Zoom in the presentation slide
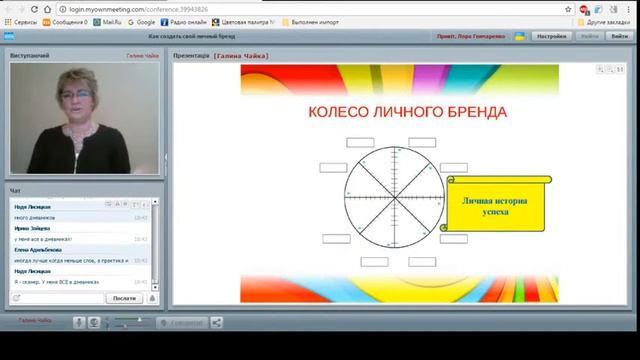 click(600, 70)
